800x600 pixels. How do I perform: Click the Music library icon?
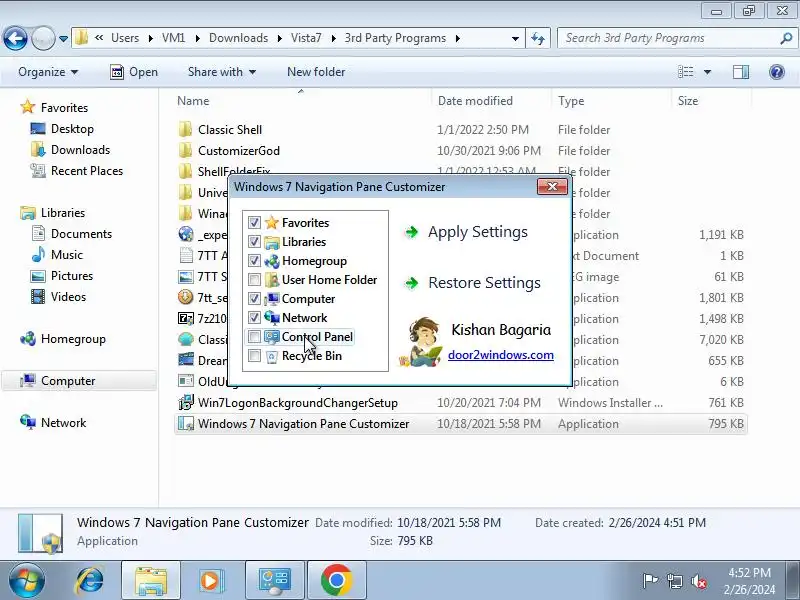(38, 255)
